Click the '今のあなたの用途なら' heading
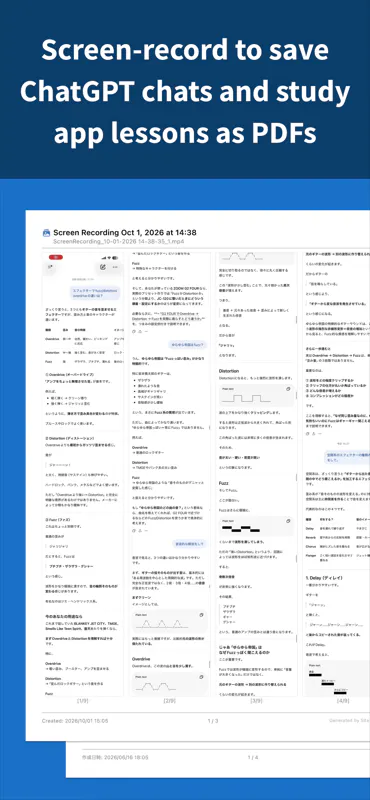Viewport: 370px width, 800px height. coord(66,616)
